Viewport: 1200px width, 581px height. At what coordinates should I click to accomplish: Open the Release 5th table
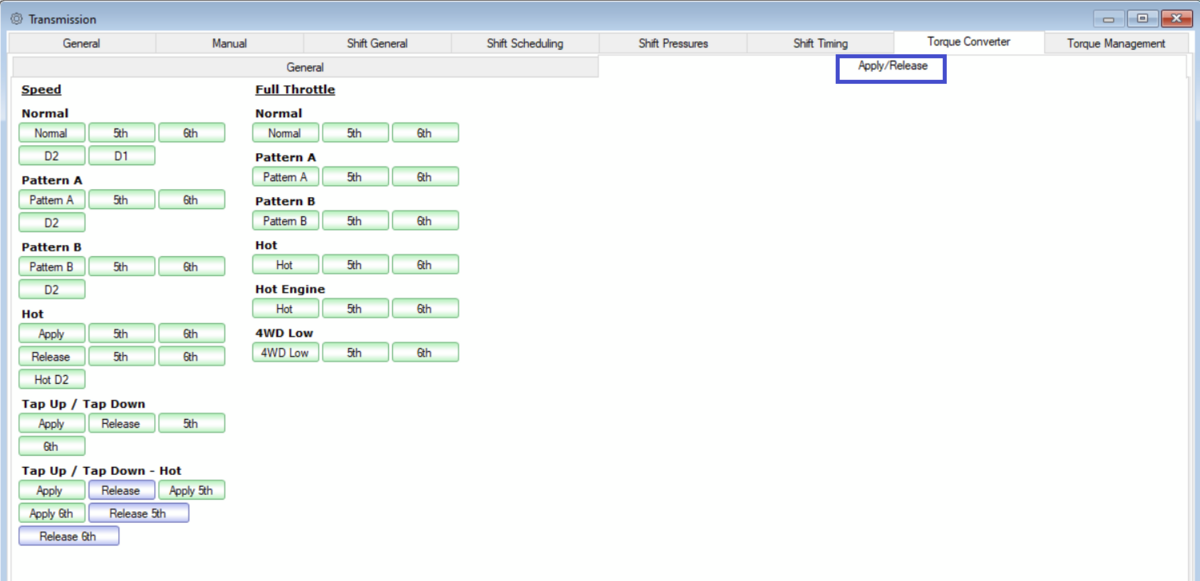pos(138,513)
